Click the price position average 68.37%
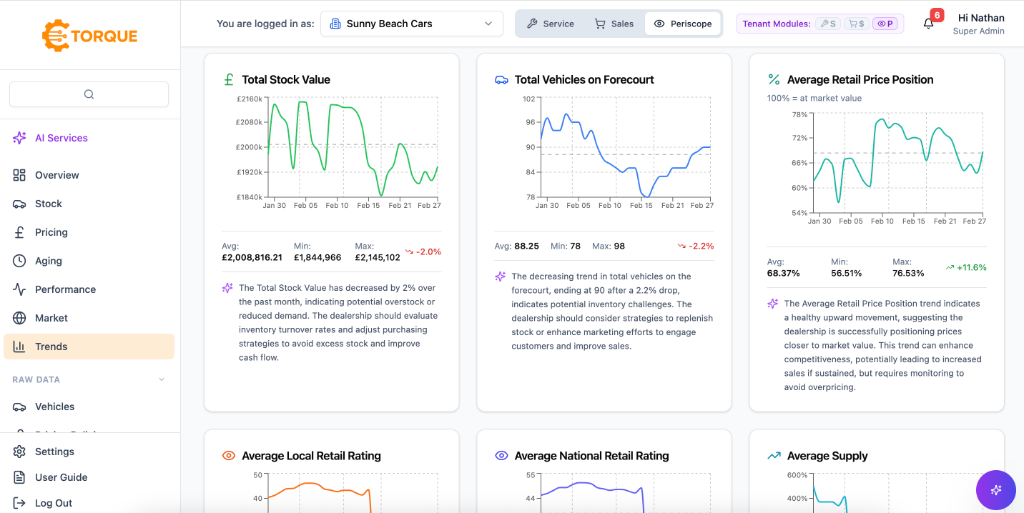Image resolution: width=1024 pixels, height=513 pixels. click(x=783, y=273)
